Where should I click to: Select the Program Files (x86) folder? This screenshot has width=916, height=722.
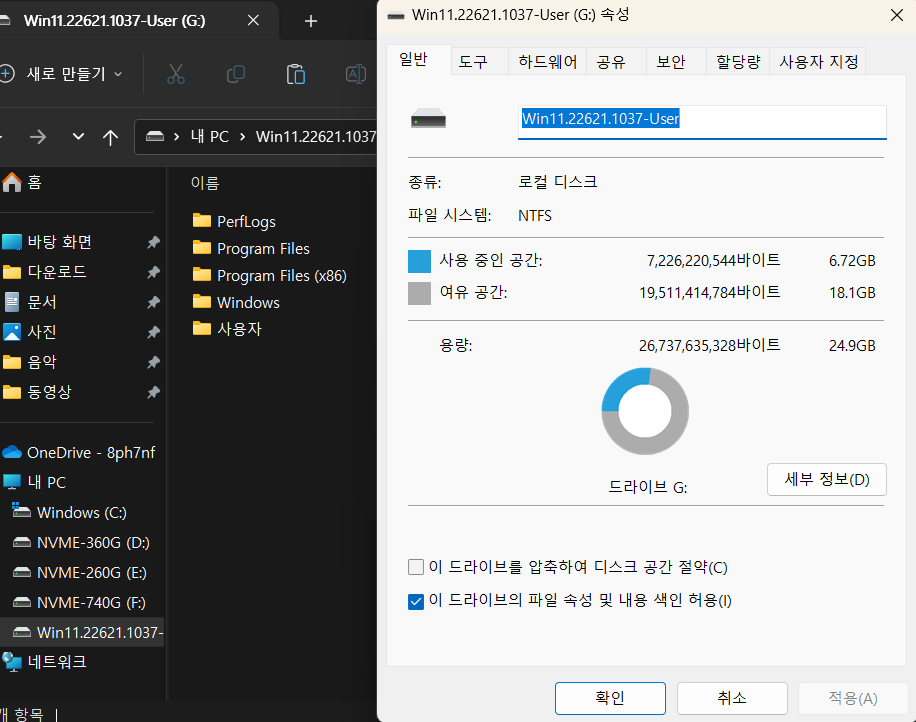point(269,275)
